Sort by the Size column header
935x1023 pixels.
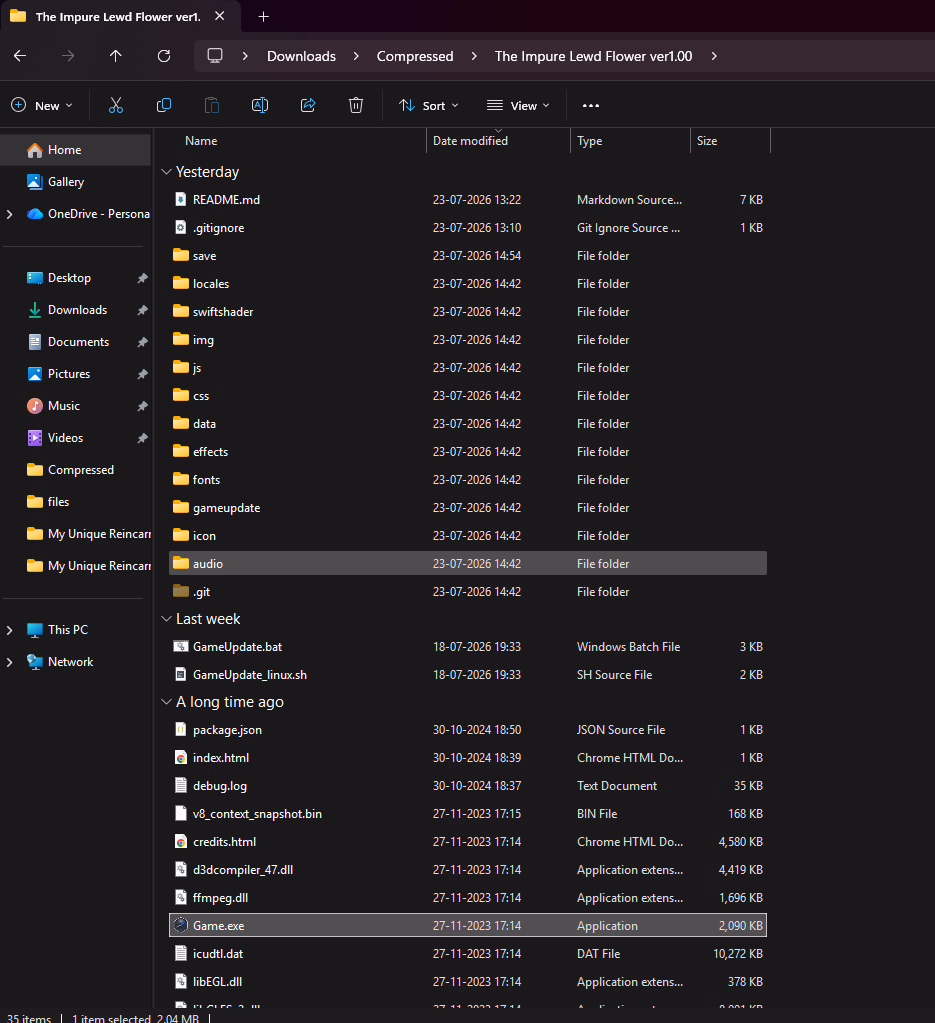coord(730,140)
